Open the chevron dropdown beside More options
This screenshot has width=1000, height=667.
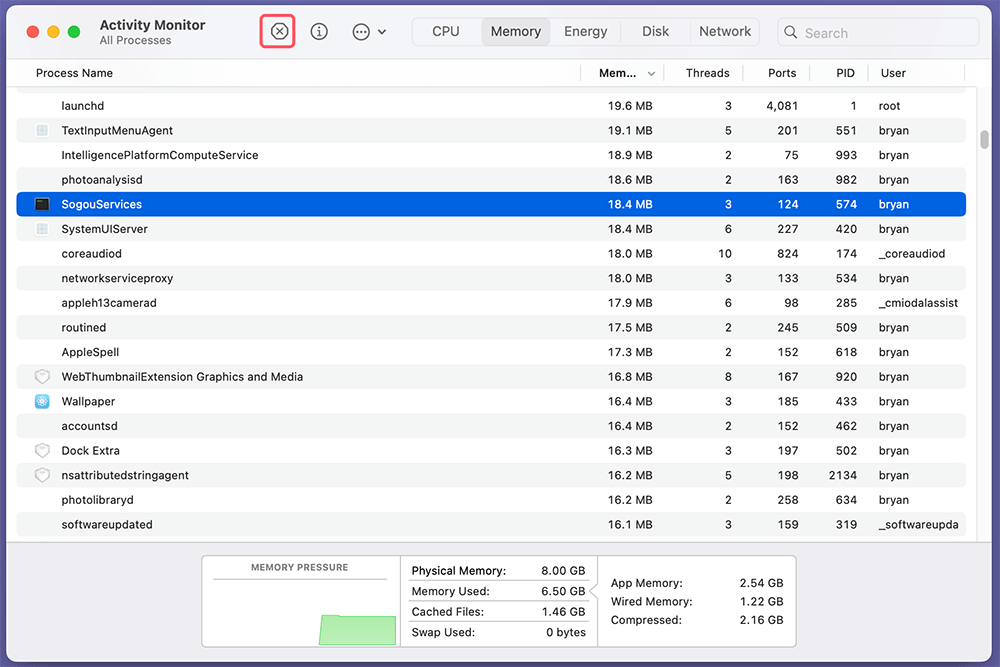coord(382,31)
